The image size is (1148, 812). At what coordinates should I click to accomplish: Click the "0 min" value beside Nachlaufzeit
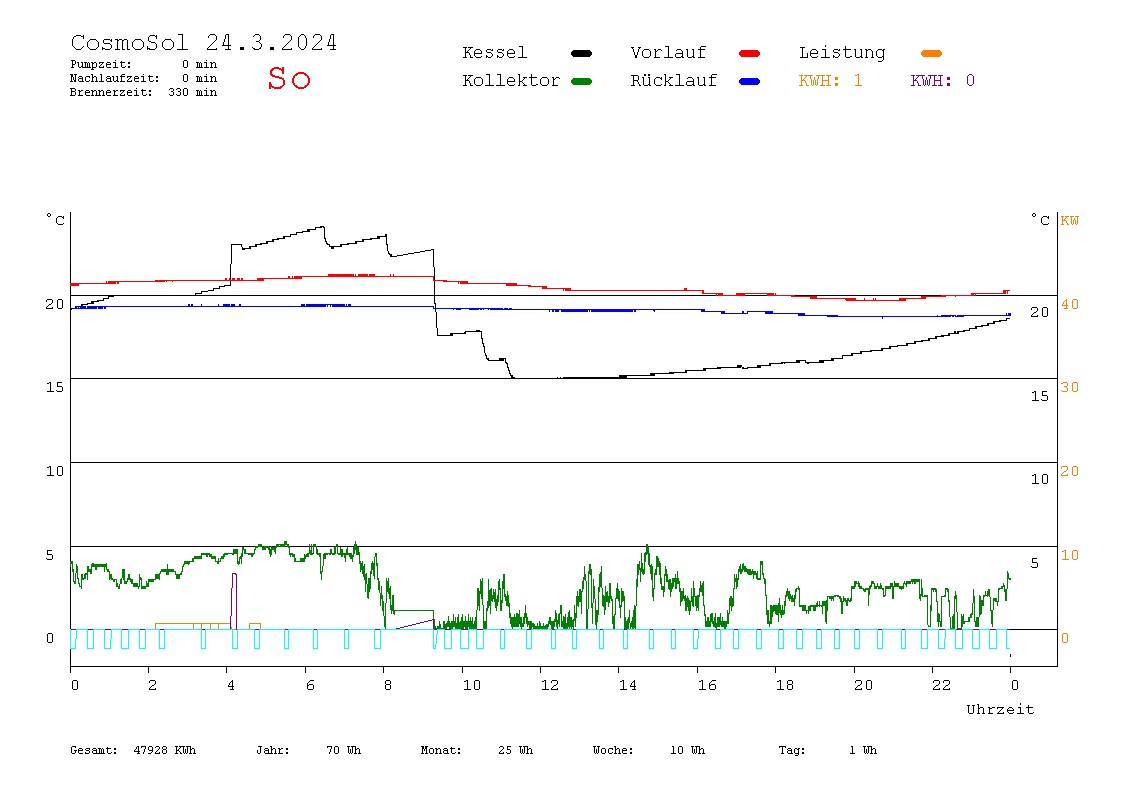pyautogui.click(x=199, y=78)
